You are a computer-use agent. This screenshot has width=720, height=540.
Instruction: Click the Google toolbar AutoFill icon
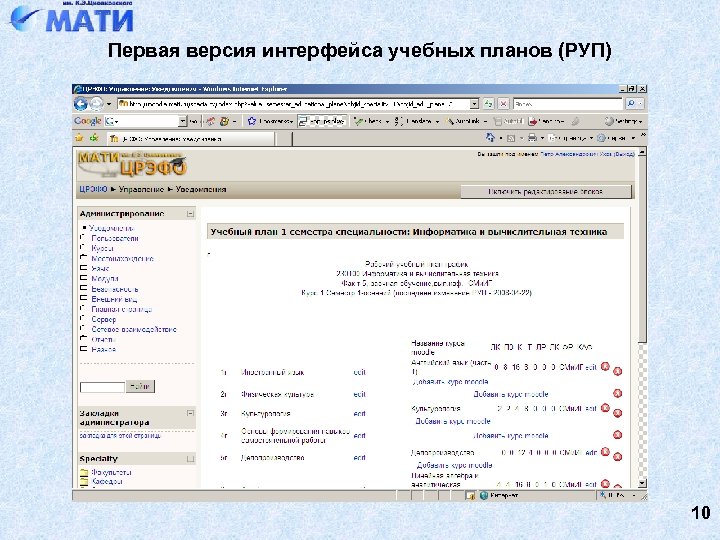[498, 121]
